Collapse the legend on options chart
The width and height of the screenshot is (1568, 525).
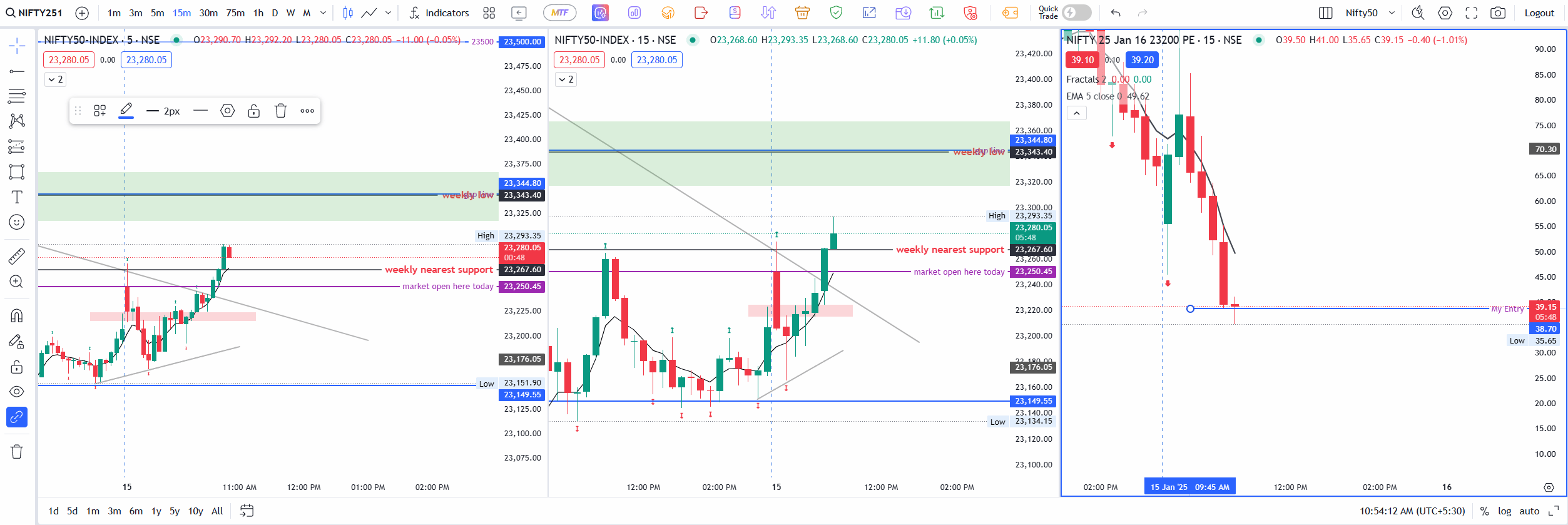coord(1077,113)
